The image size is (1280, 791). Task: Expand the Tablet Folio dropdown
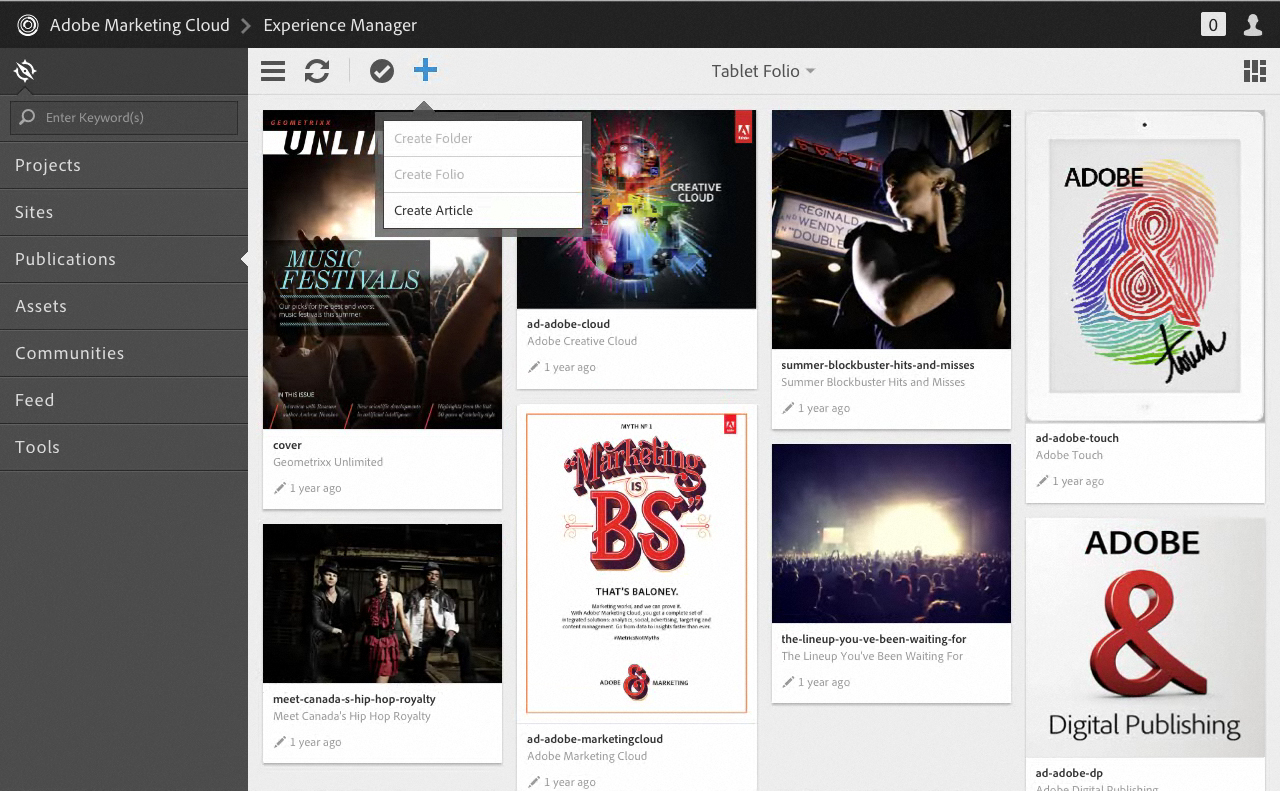point(763,71)
